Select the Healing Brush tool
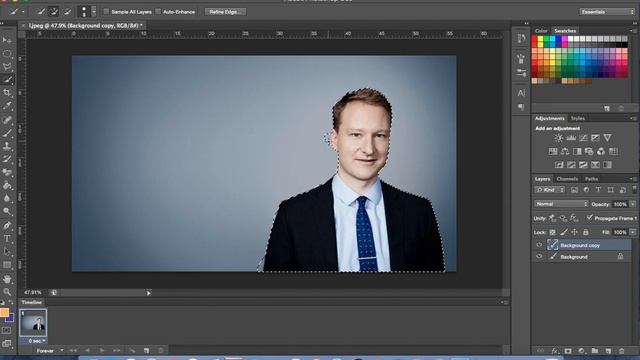This screenshot has height=360, width=640. point(7,120)
